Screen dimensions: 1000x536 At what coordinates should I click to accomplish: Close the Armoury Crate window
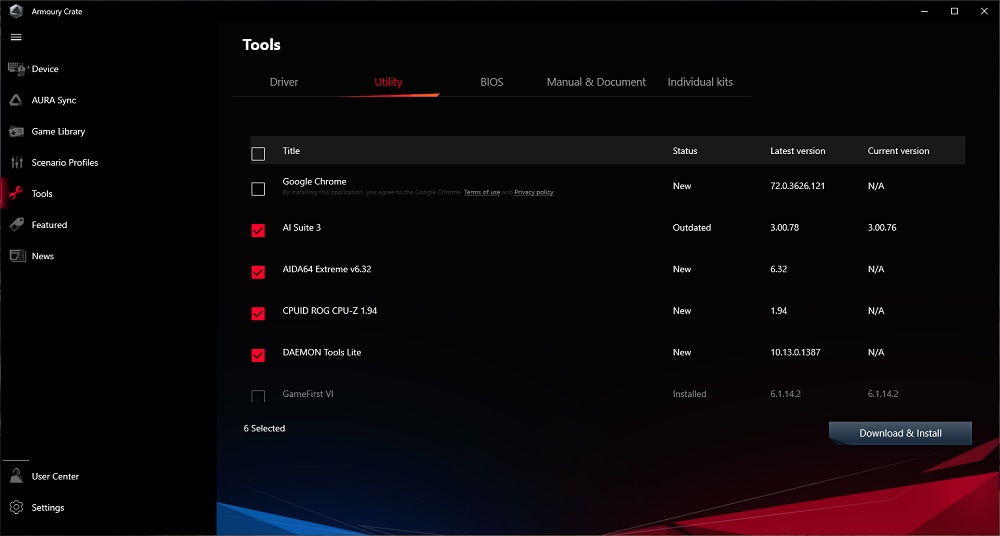(x=983, y=11)
